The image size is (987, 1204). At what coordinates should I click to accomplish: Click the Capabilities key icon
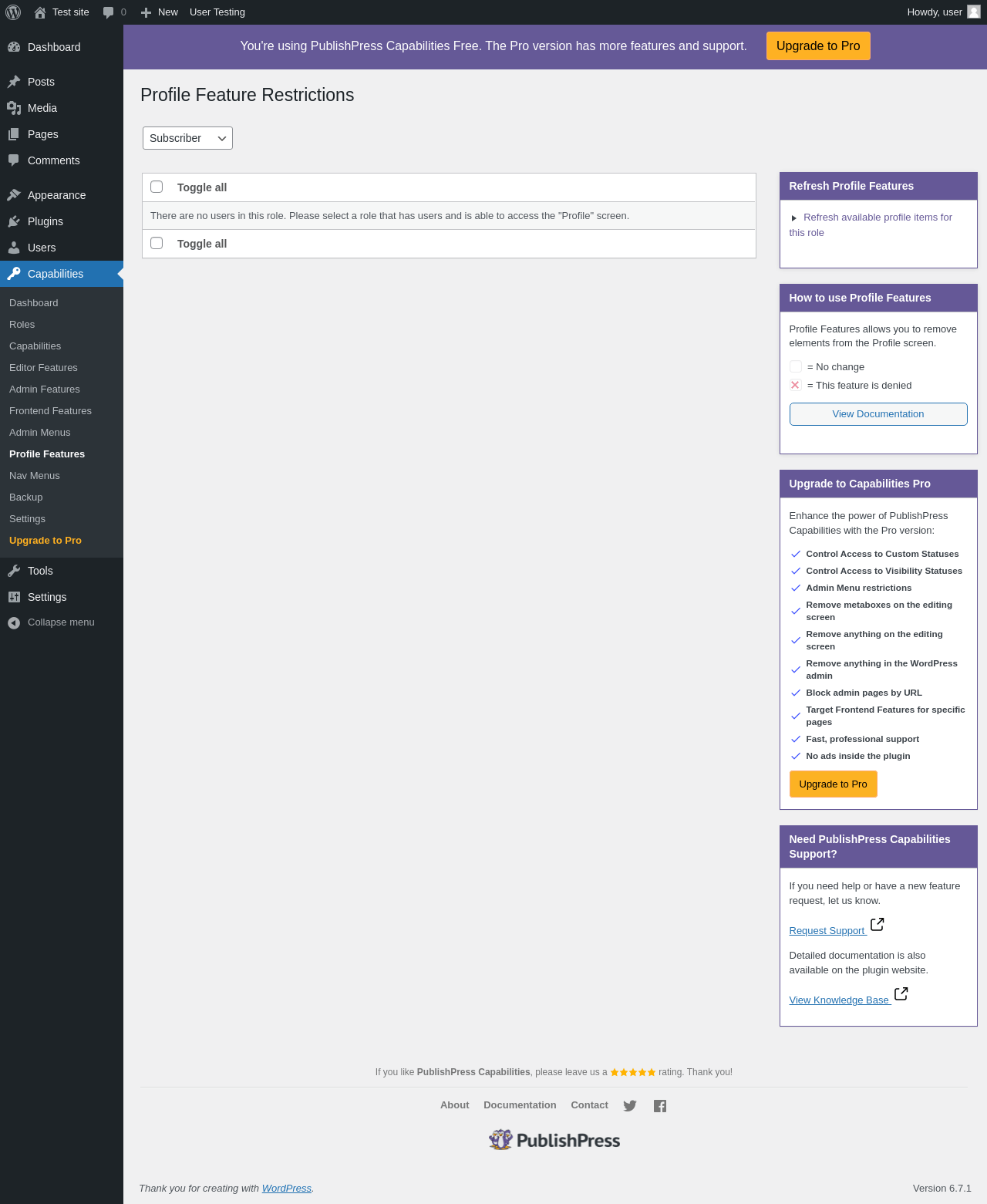pos(14,274)
